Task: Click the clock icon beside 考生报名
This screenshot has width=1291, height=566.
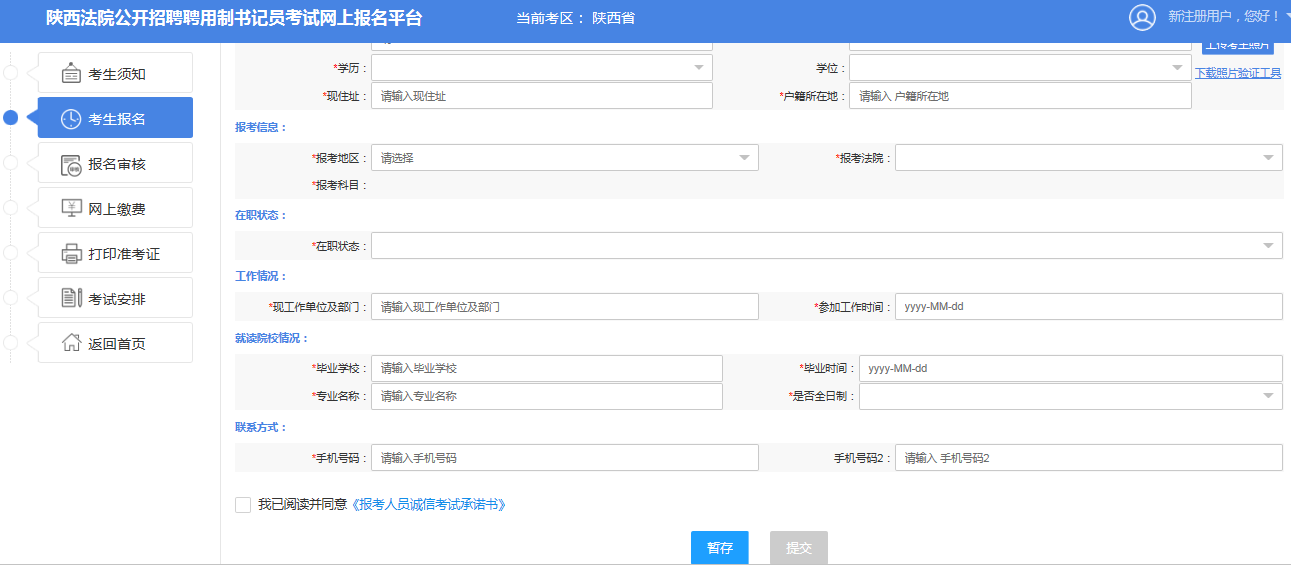Action: [71, 119]
